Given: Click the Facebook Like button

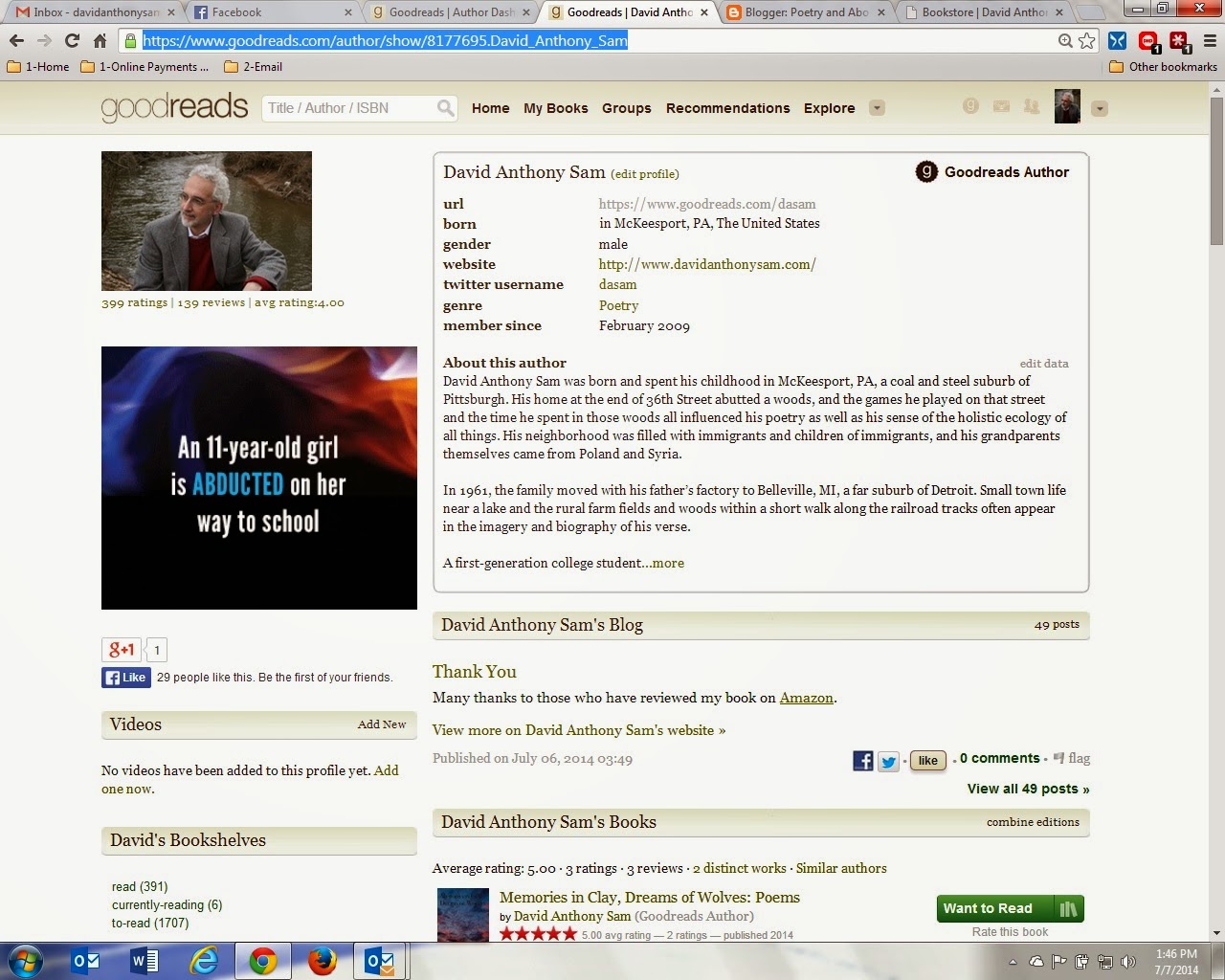Looking at the screenshot, I should click(125, 678).
